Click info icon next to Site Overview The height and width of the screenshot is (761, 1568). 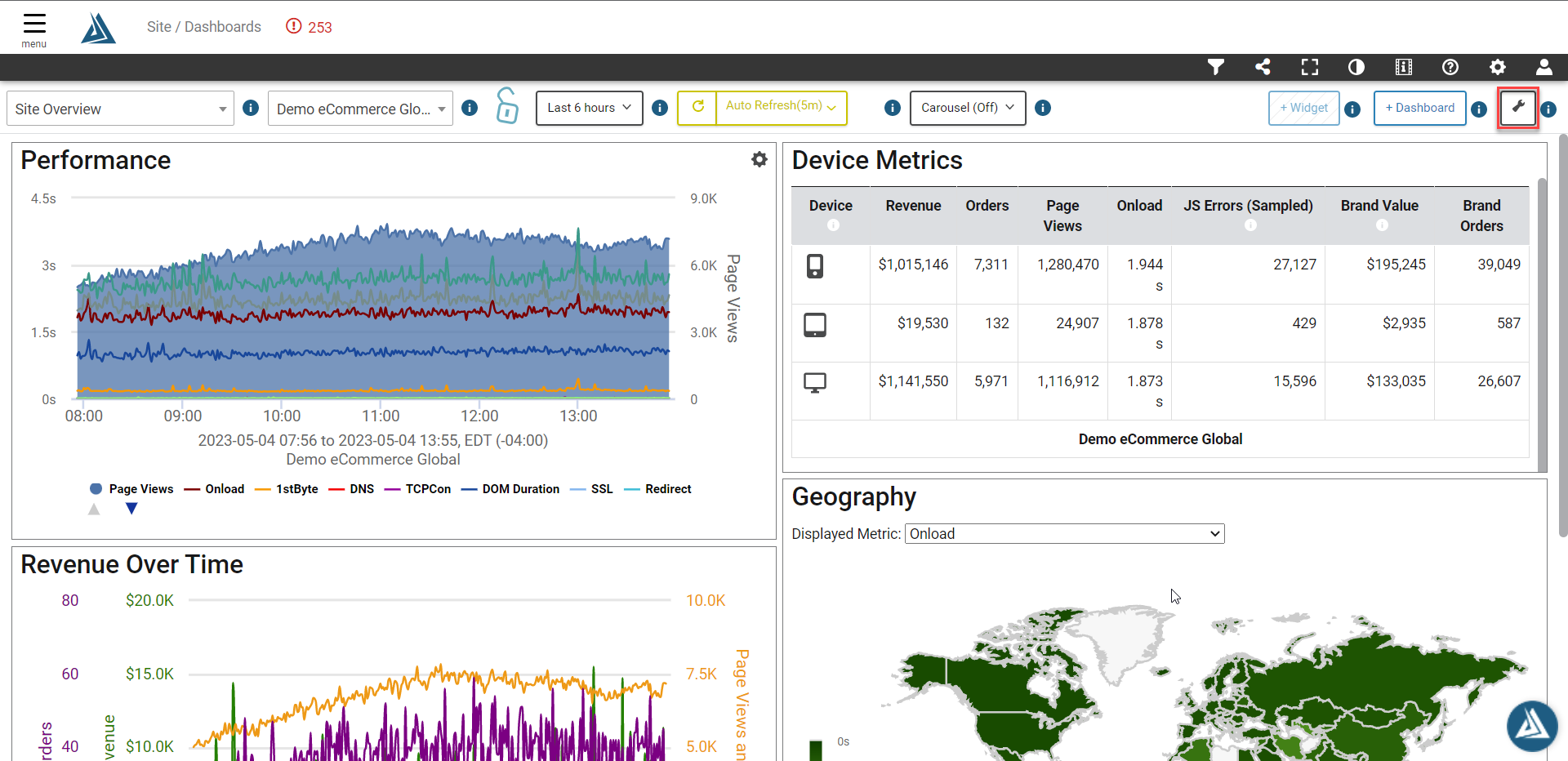251,108
